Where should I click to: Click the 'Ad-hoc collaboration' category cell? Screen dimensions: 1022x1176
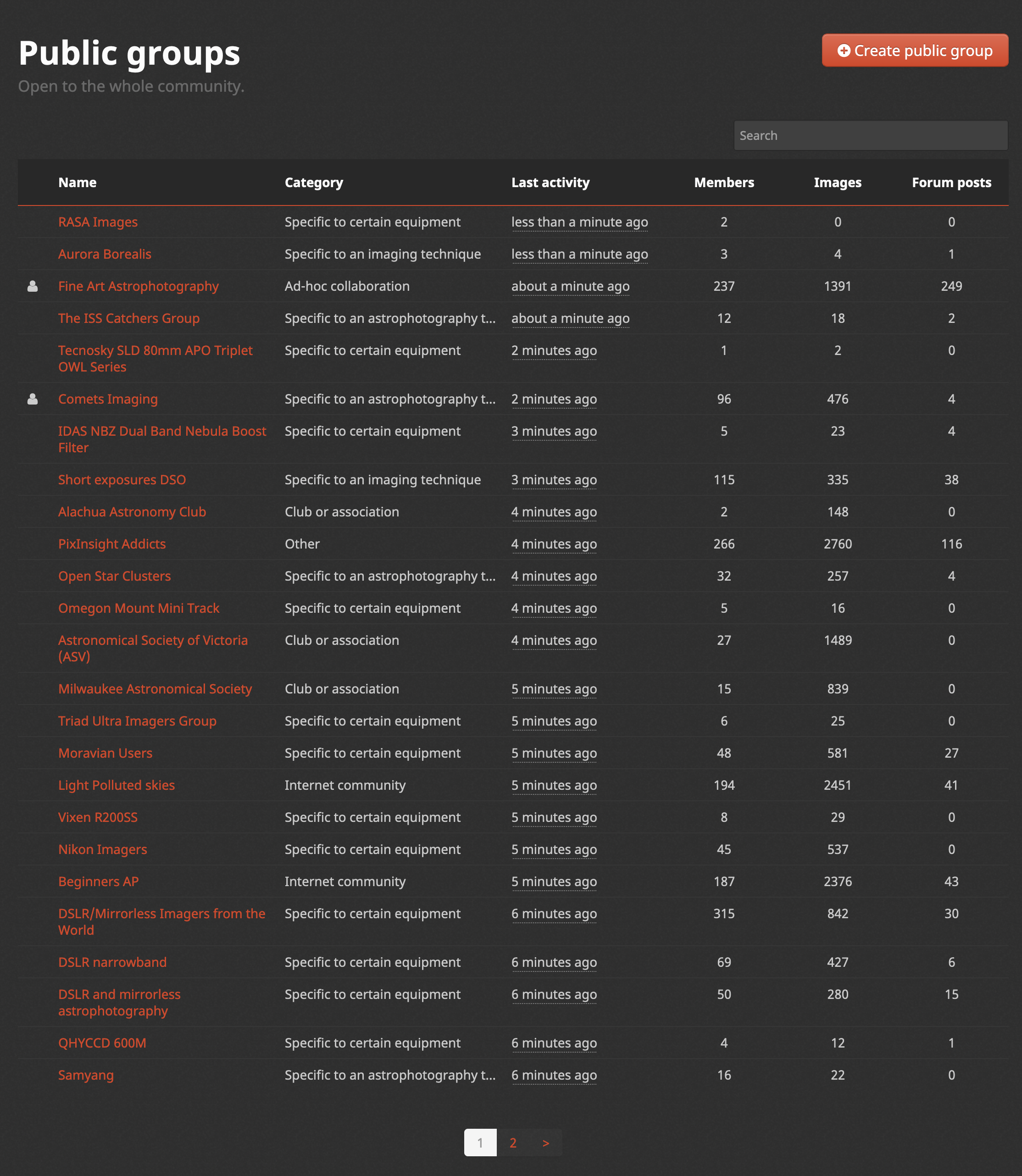coord(347,286)
